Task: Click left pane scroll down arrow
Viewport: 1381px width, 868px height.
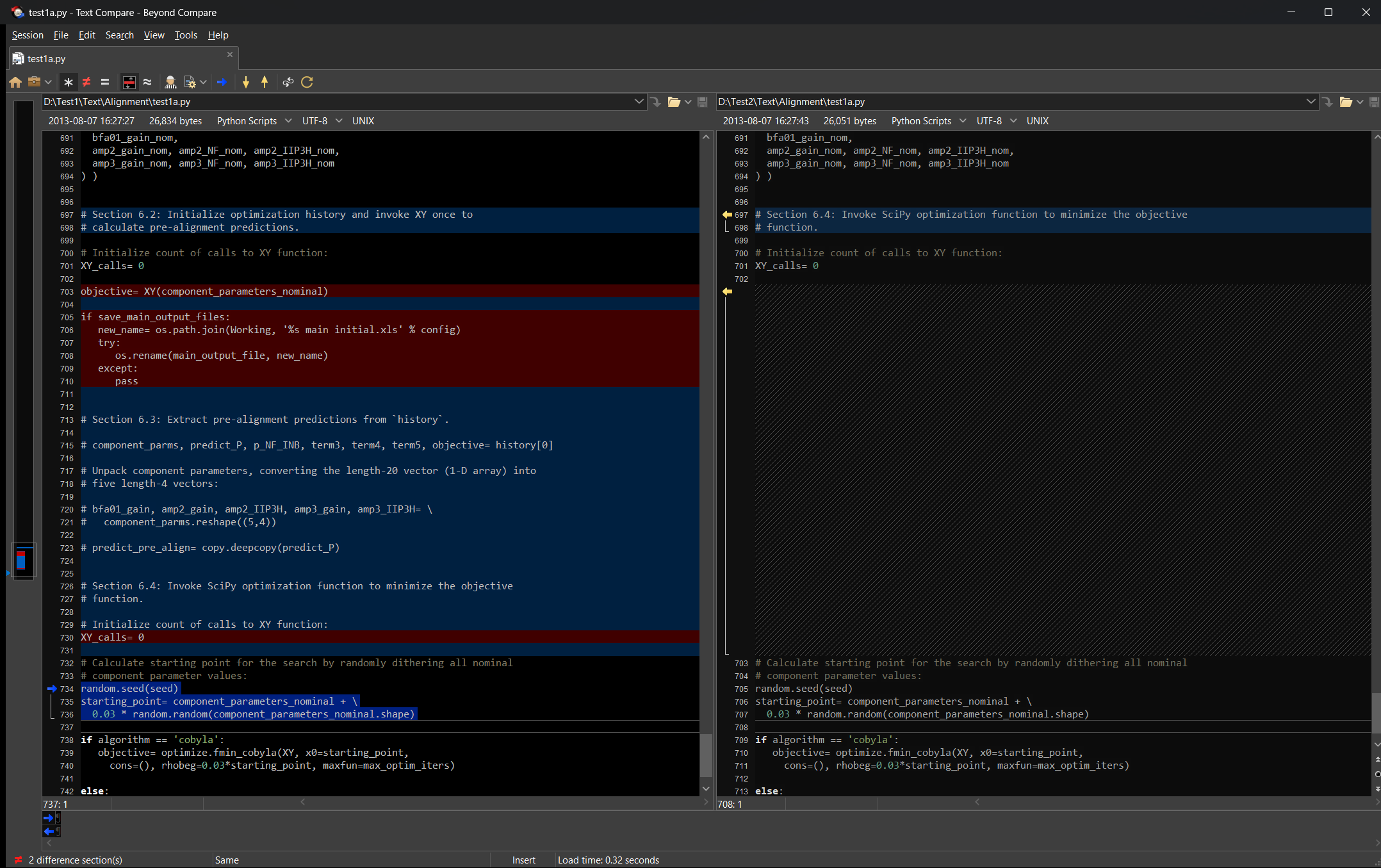Action: (706, 789)
